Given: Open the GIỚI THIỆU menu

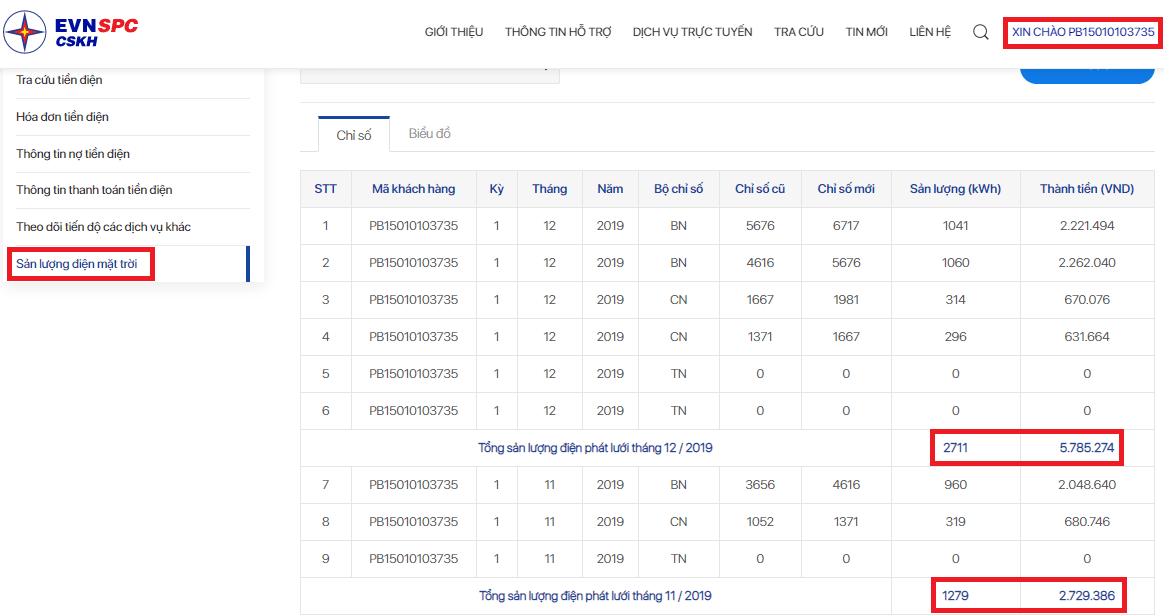Looking at the screenshot, I should [x=453, y=32].
